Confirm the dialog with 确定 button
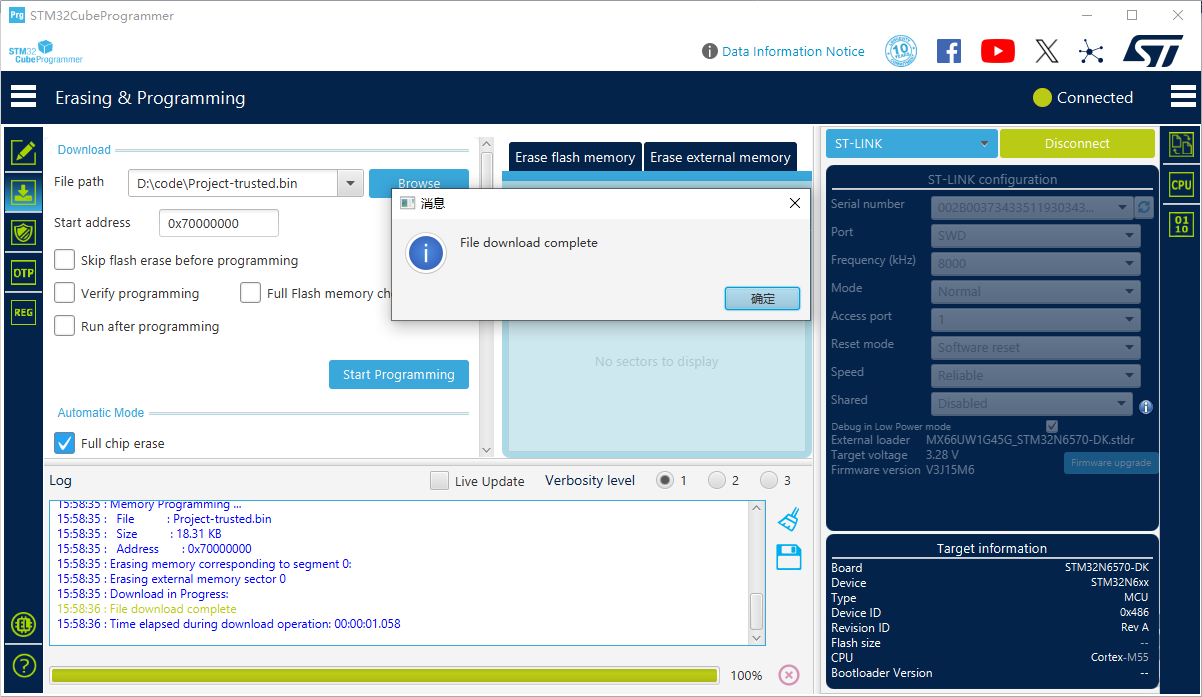 (762, 298)
